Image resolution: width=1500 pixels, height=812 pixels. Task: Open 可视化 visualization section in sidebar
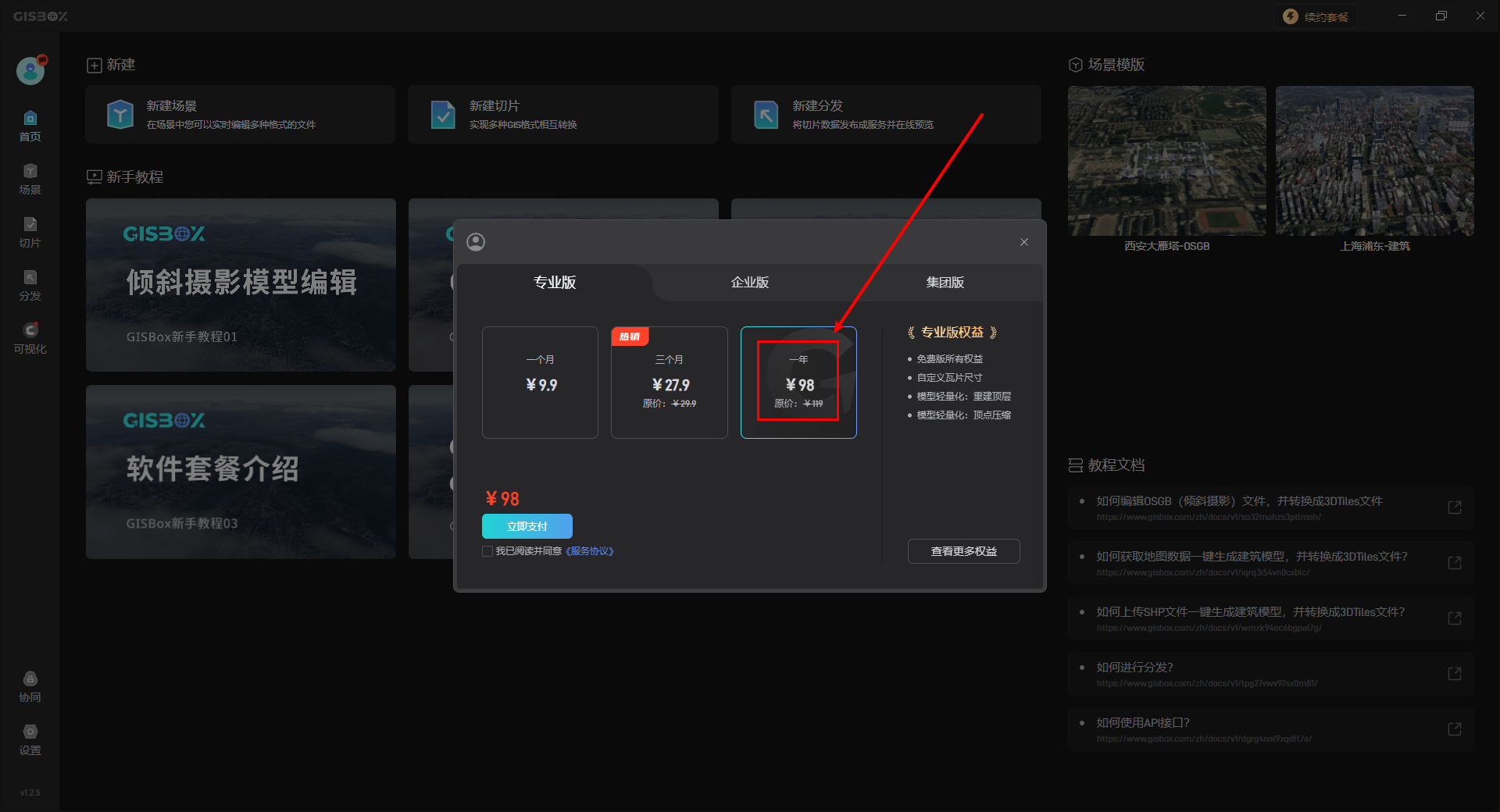point(30,339)
